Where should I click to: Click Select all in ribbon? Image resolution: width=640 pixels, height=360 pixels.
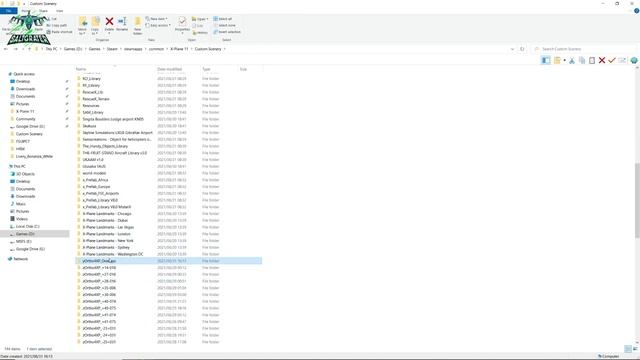(223, 19)
